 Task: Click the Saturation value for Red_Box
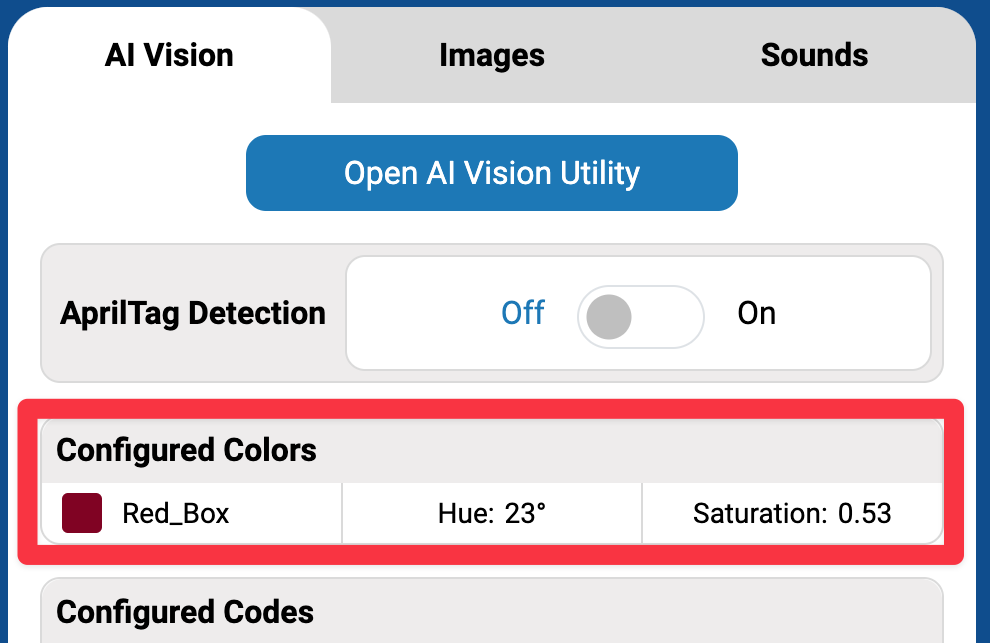791,512
